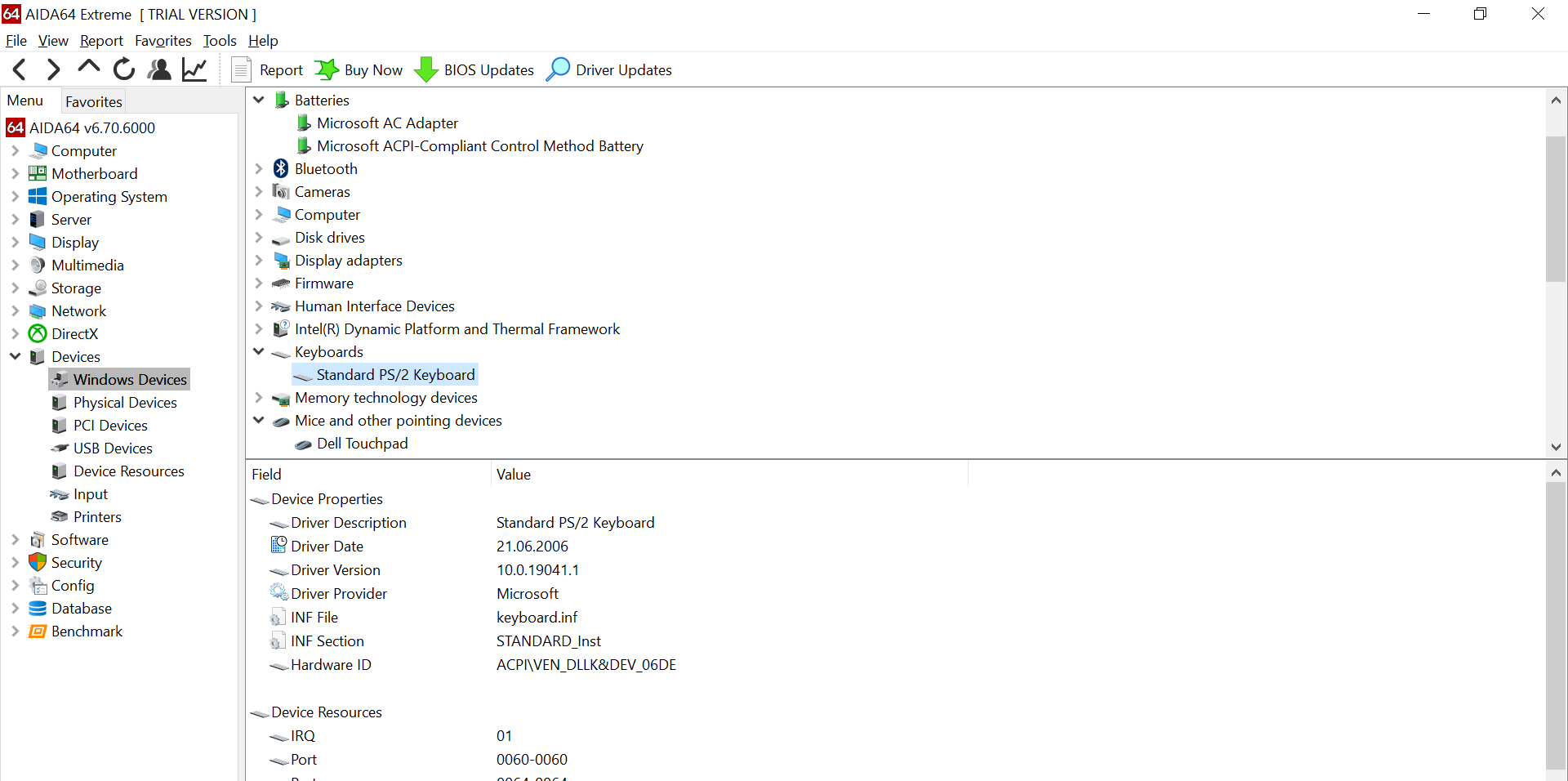
Task: Open the Help menu
Action: click(x=263, y=41)
